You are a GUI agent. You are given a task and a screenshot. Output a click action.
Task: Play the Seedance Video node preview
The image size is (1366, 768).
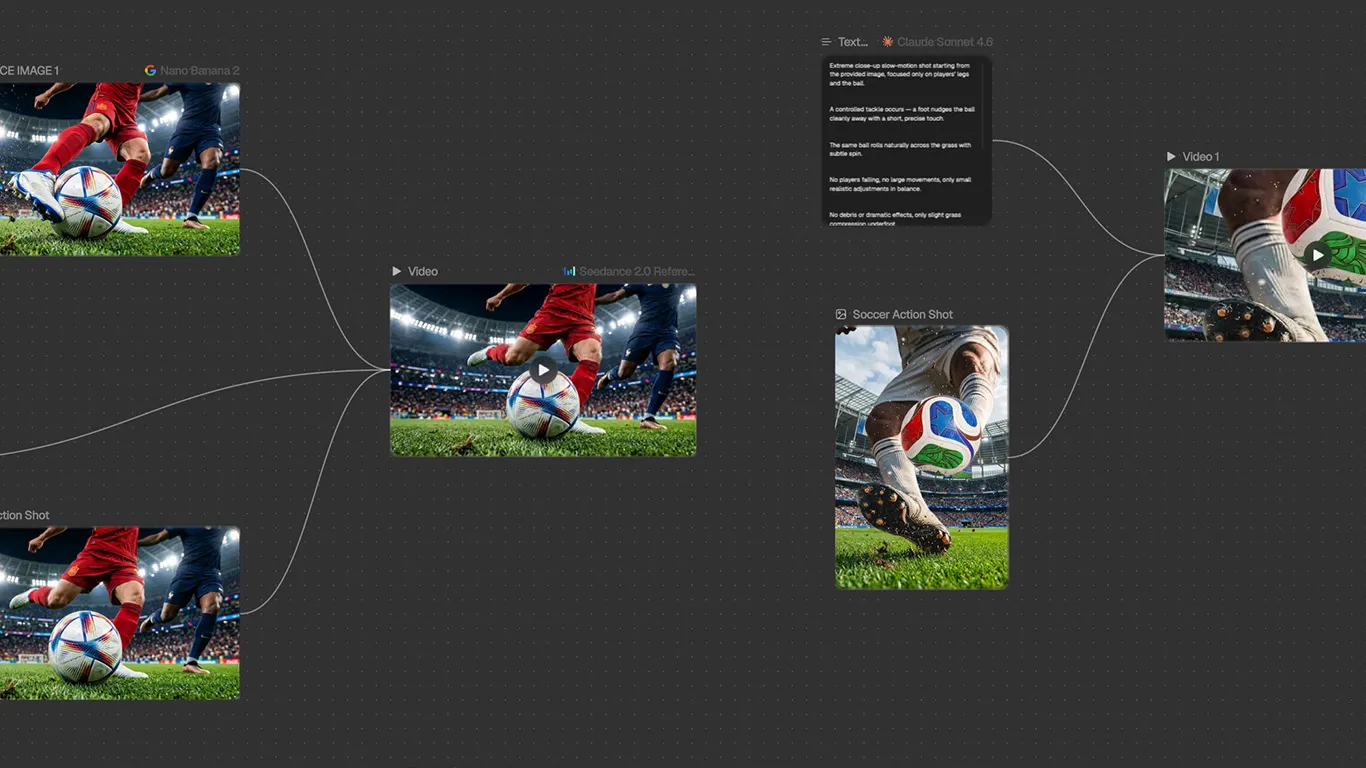(x=543, y=371)
